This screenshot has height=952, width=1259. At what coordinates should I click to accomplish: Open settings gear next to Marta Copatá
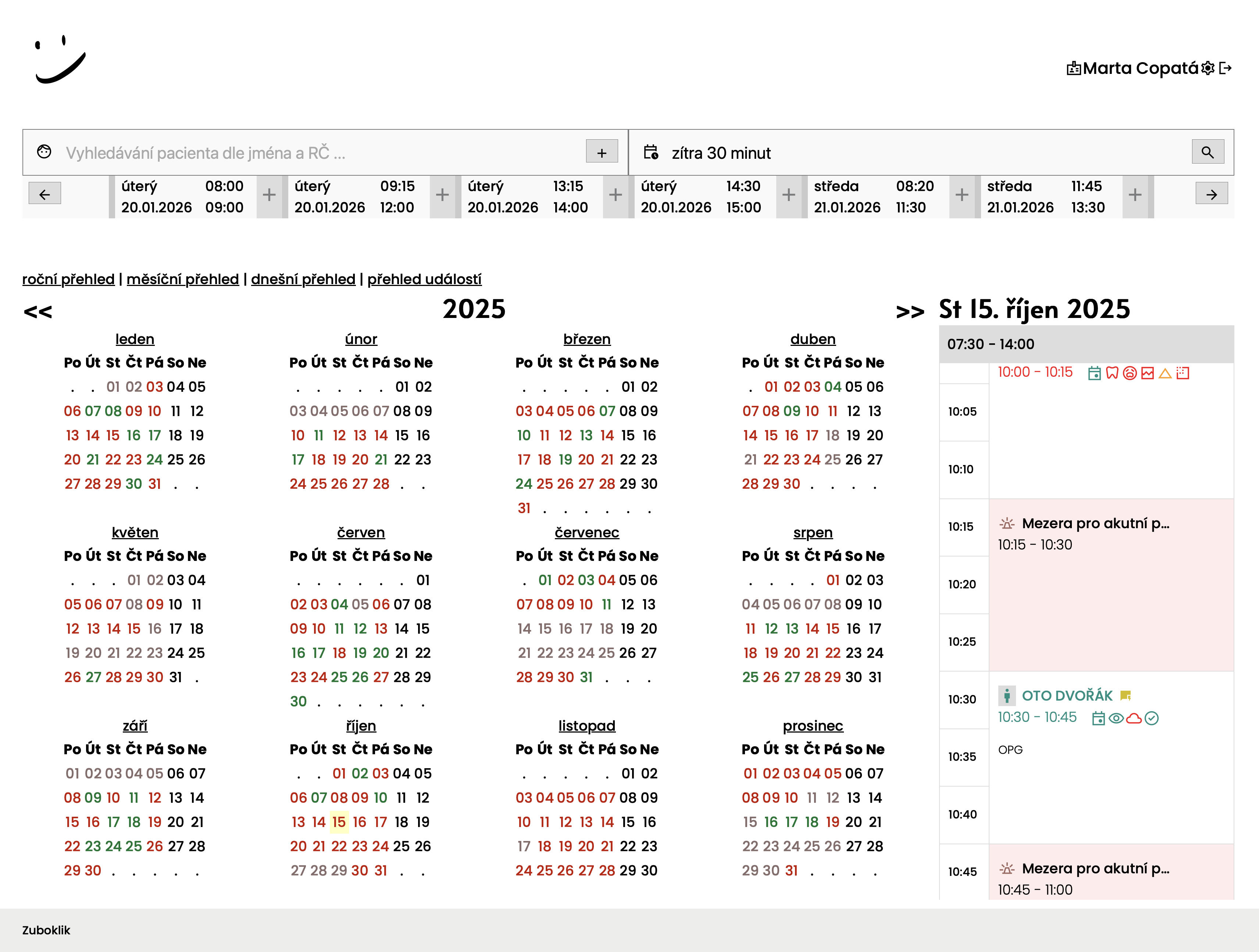pos(1208,68)
